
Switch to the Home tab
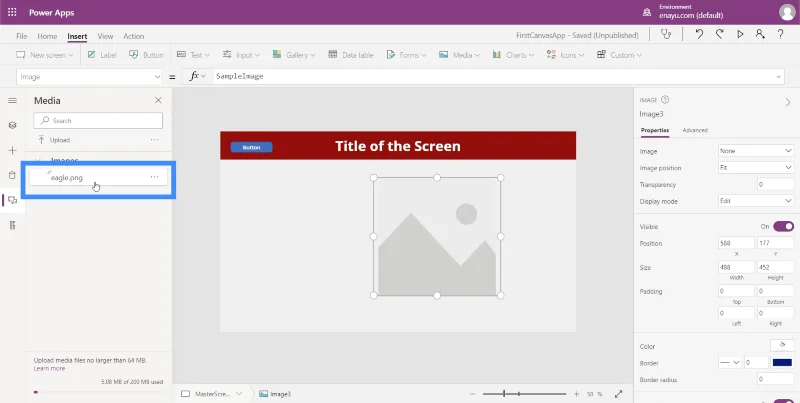pyautogui.click(x=47, y=36)
